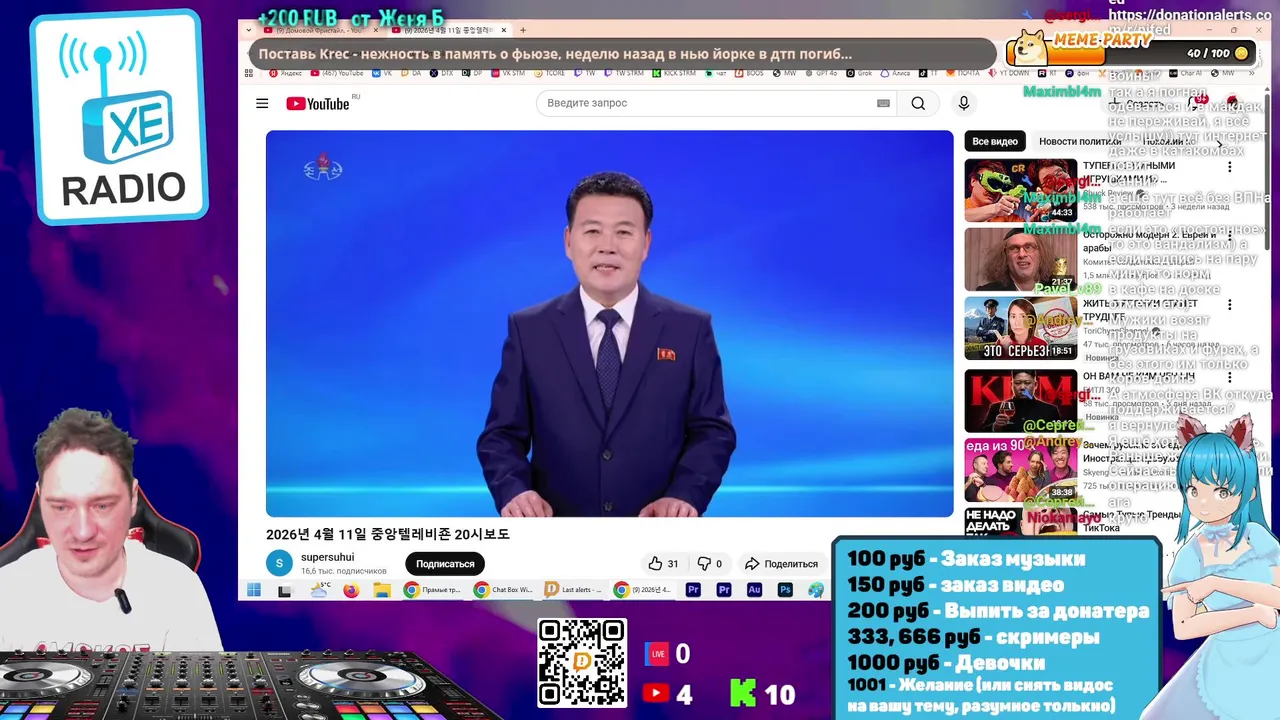Open the VK bookmark
1280x720 pixels.
(382, 73)
